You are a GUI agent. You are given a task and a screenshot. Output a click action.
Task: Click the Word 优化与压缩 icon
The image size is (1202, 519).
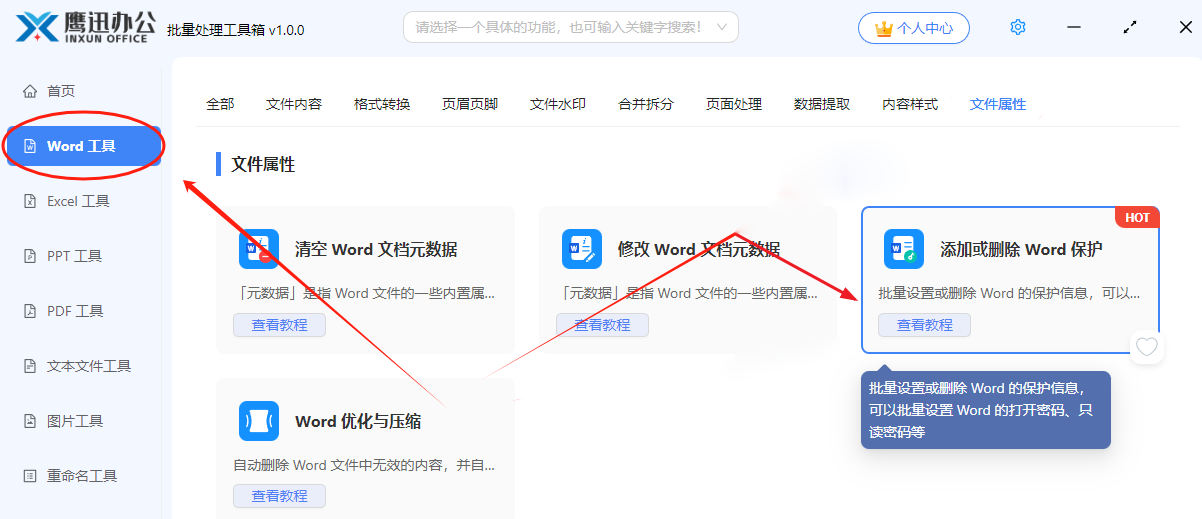point(259,421)
